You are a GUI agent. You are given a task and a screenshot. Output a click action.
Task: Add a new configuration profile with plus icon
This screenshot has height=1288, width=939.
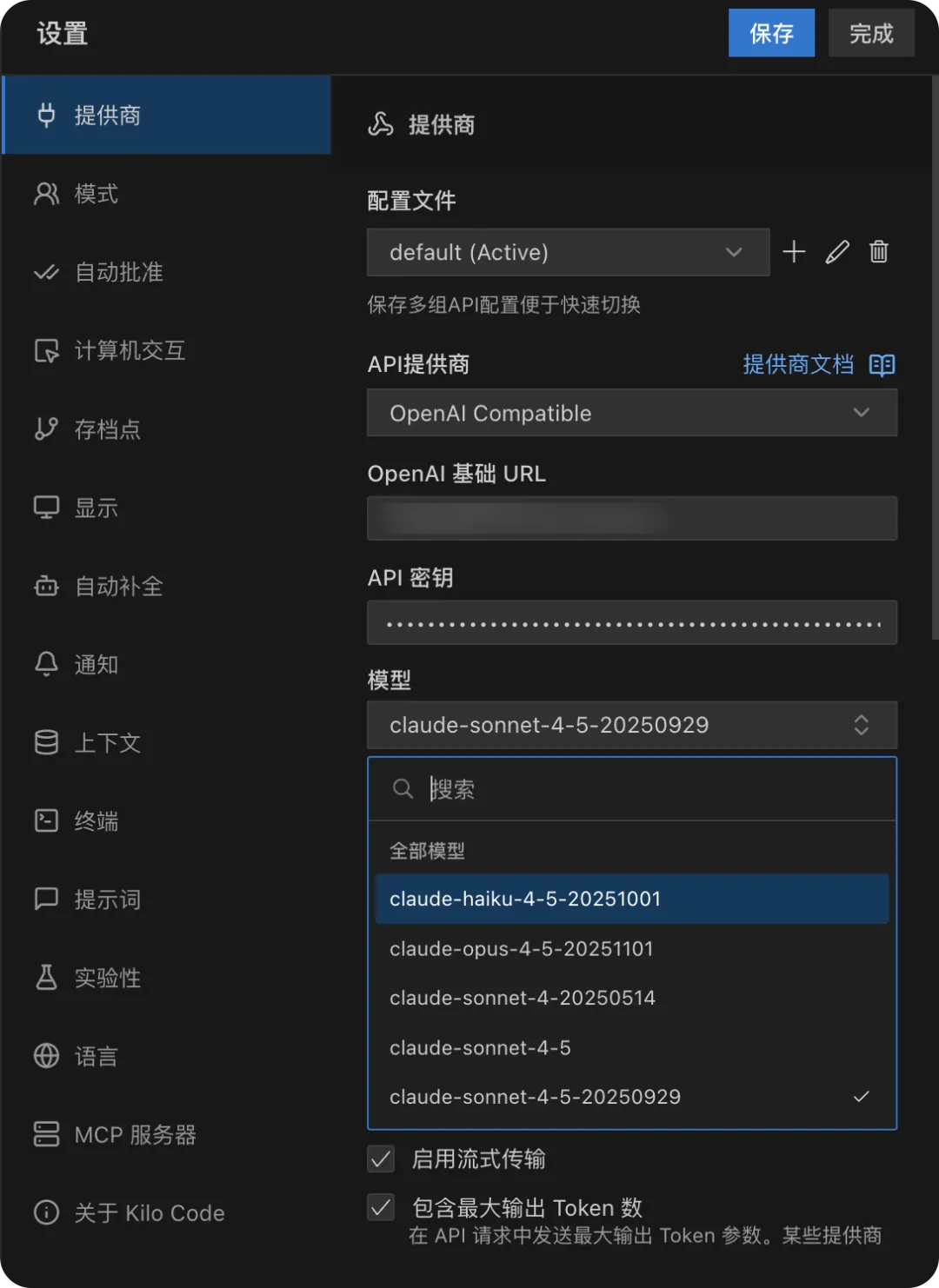pyautogui.click(x=794, y=252)
